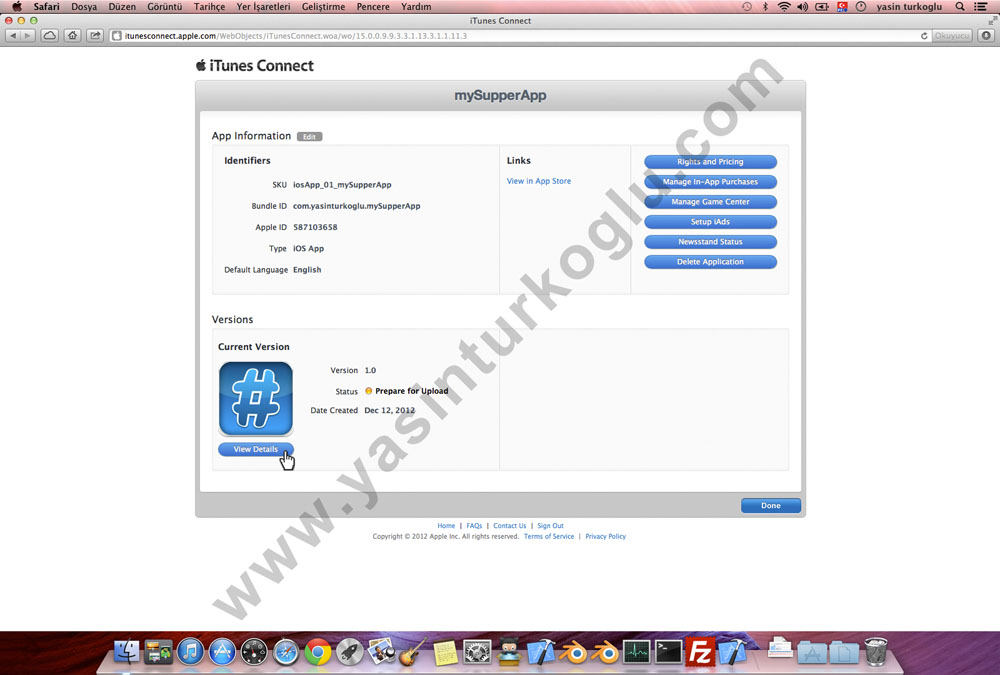The width and height of the screenshot is (1000, 675).
Task: Enter full screen using the window's expand arrows
Action: 992,20
